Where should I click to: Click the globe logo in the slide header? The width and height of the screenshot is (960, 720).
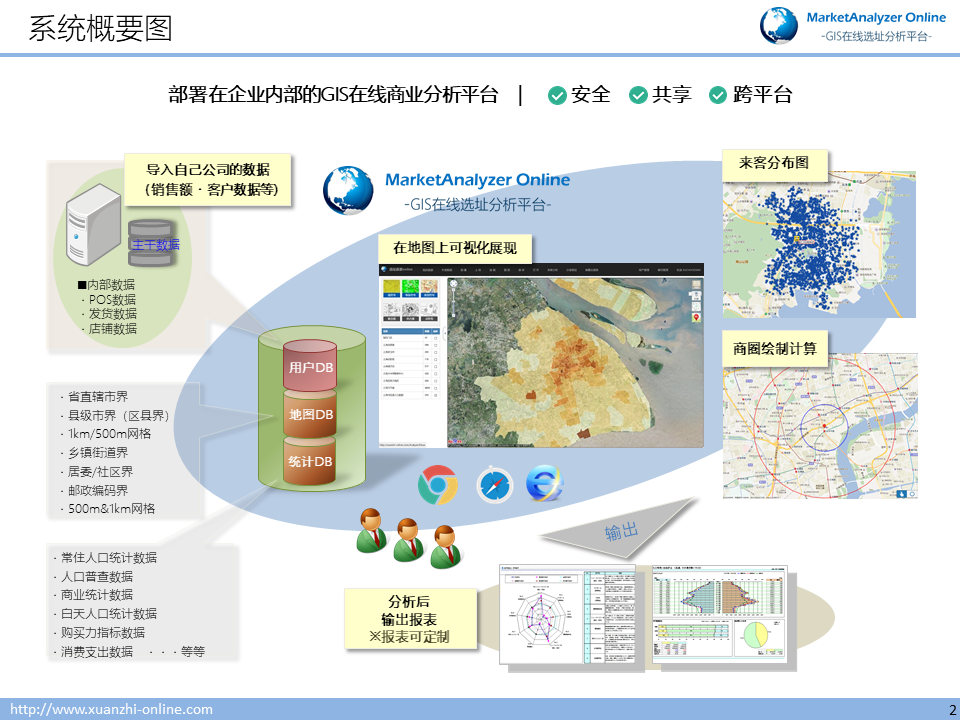(779, 26)
